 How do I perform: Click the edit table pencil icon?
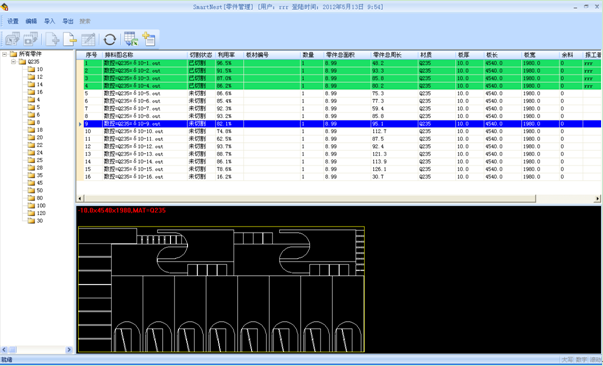(x=88, y=39)
